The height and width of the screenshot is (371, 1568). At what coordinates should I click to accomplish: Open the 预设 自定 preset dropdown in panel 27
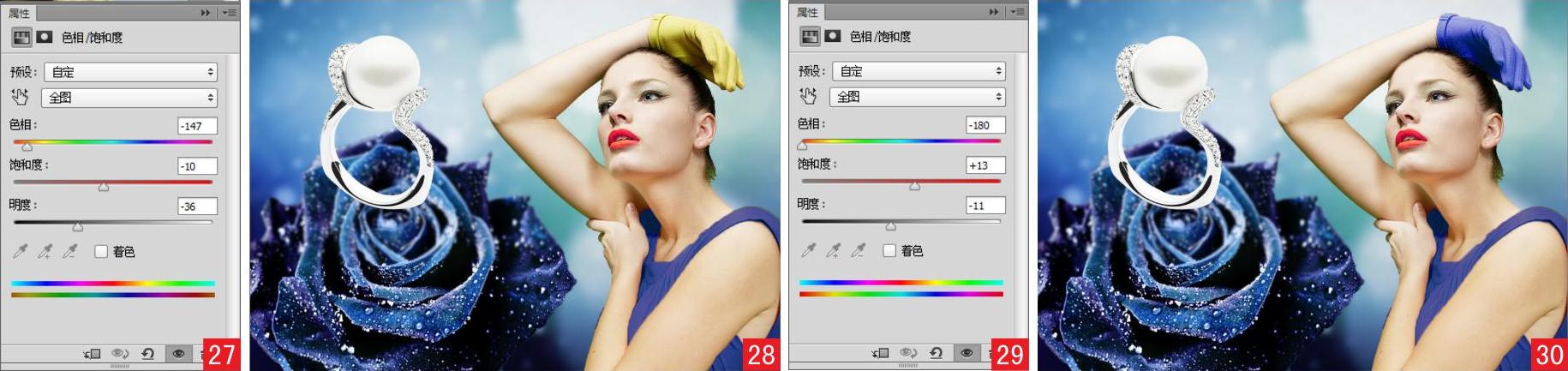pos(131,72)
